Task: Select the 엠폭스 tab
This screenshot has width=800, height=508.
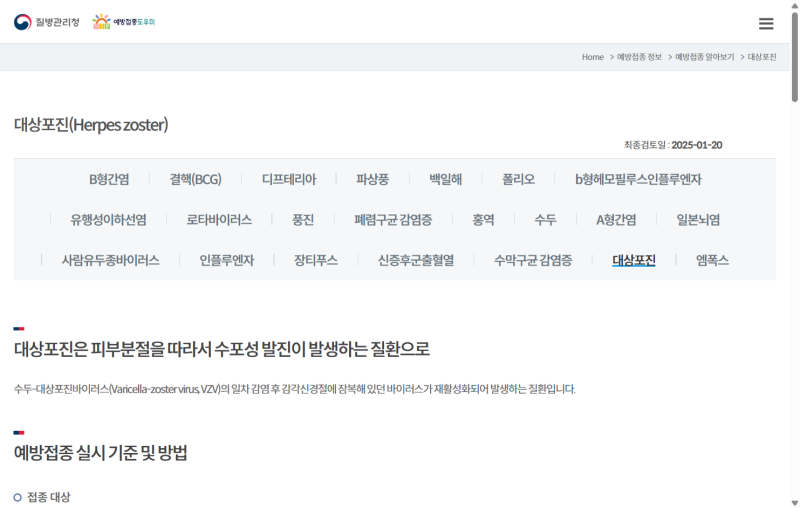Action: (712, 260)
